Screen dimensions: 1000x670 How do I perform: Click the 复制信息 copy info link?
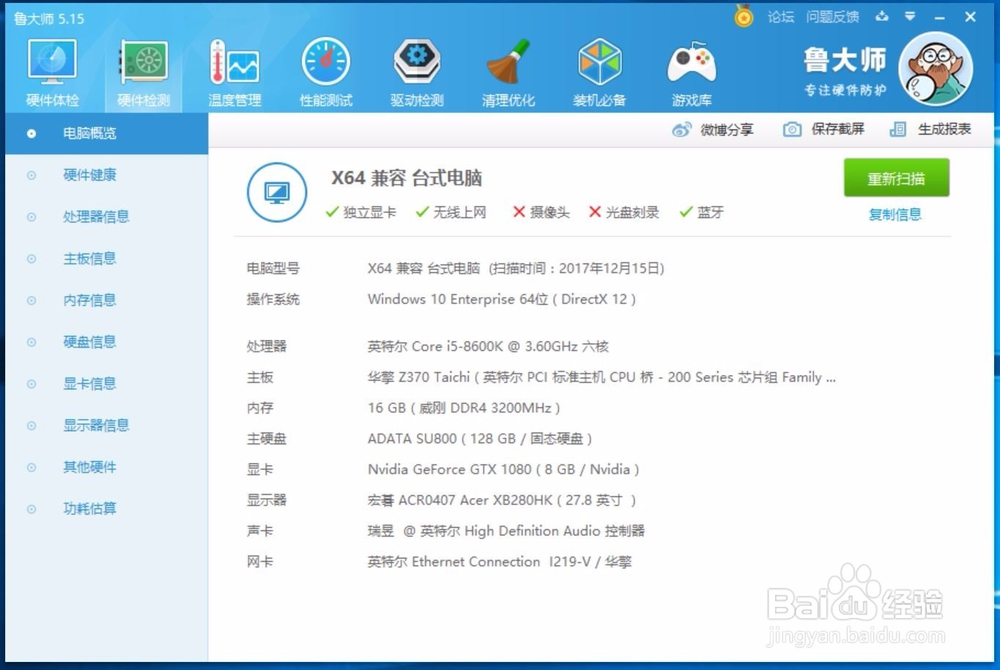point(895,214)
